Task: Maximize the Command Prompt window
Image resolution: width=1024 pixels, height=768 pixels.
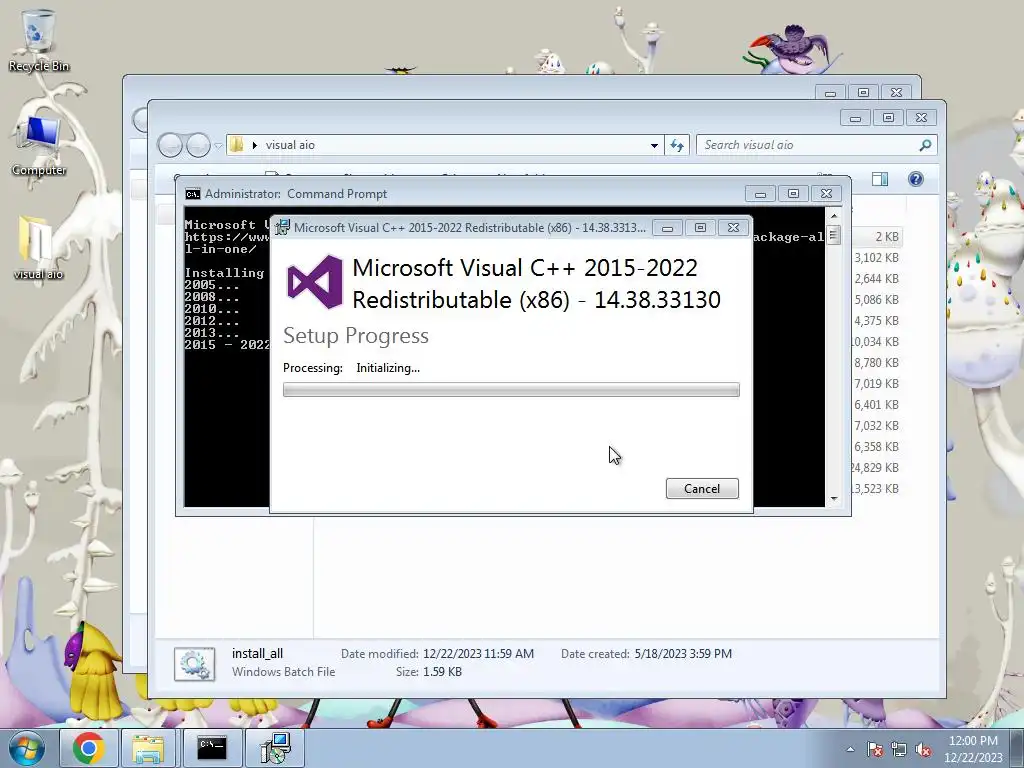Action: point(793,193)
